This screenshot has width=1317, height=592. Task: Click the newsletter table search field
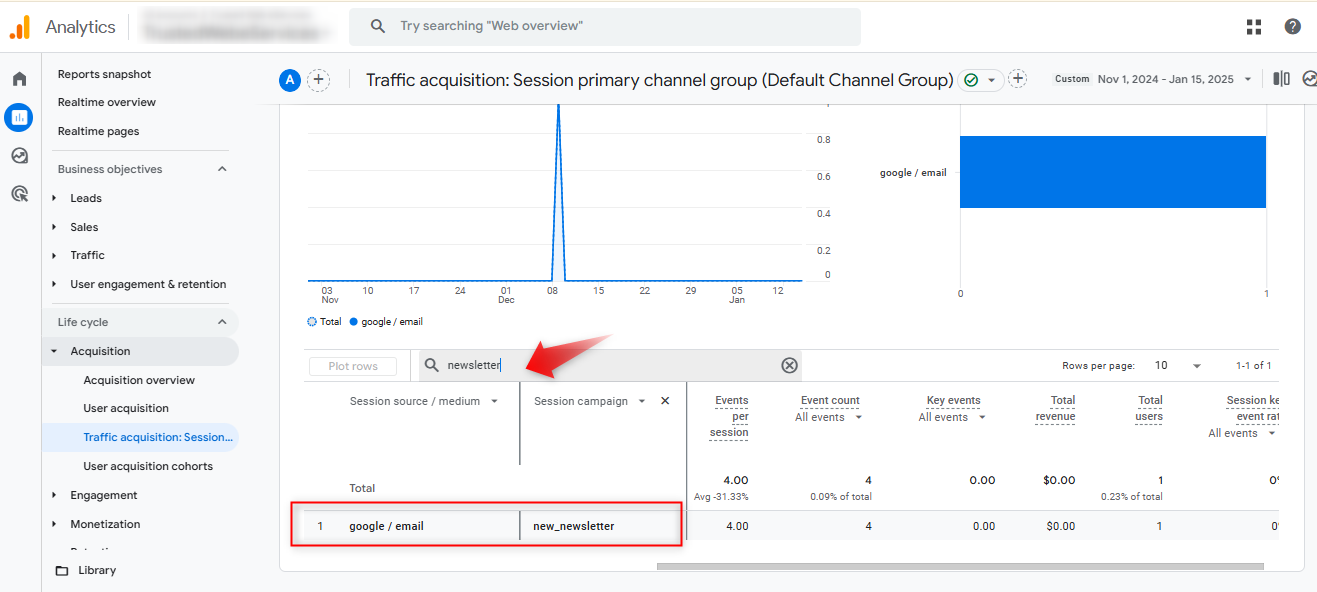click(x=610, y=366)
